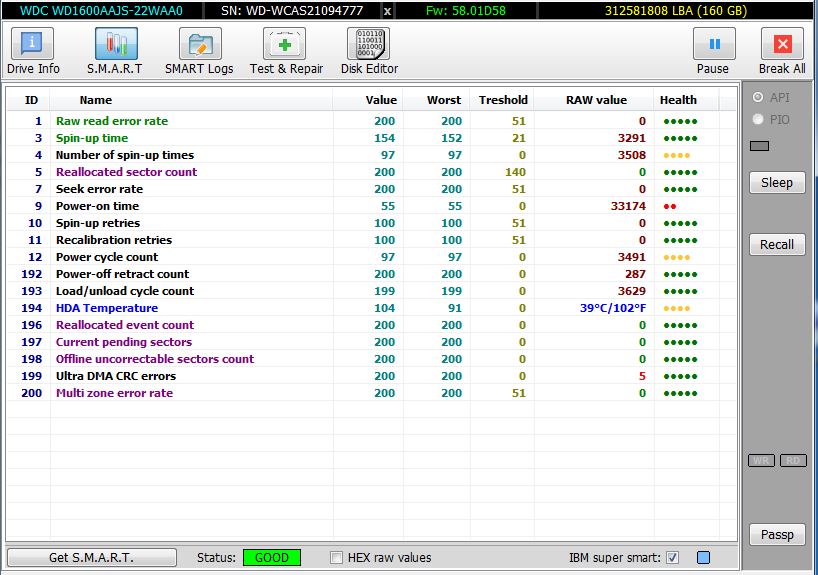Select the Reallocated event count row

[372, 325]
